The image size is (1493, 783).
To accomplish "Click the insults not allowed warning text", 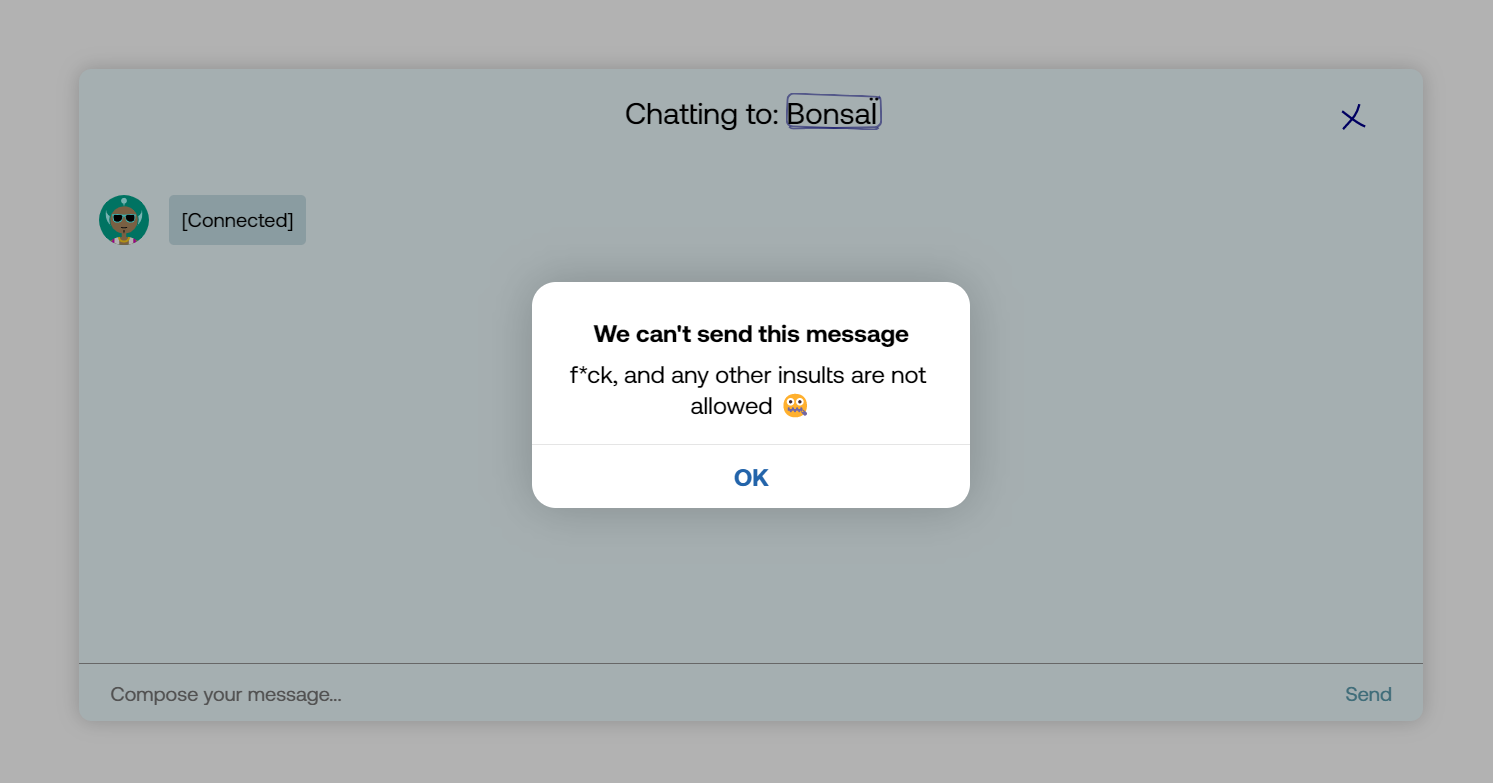I will coord(749,390).
